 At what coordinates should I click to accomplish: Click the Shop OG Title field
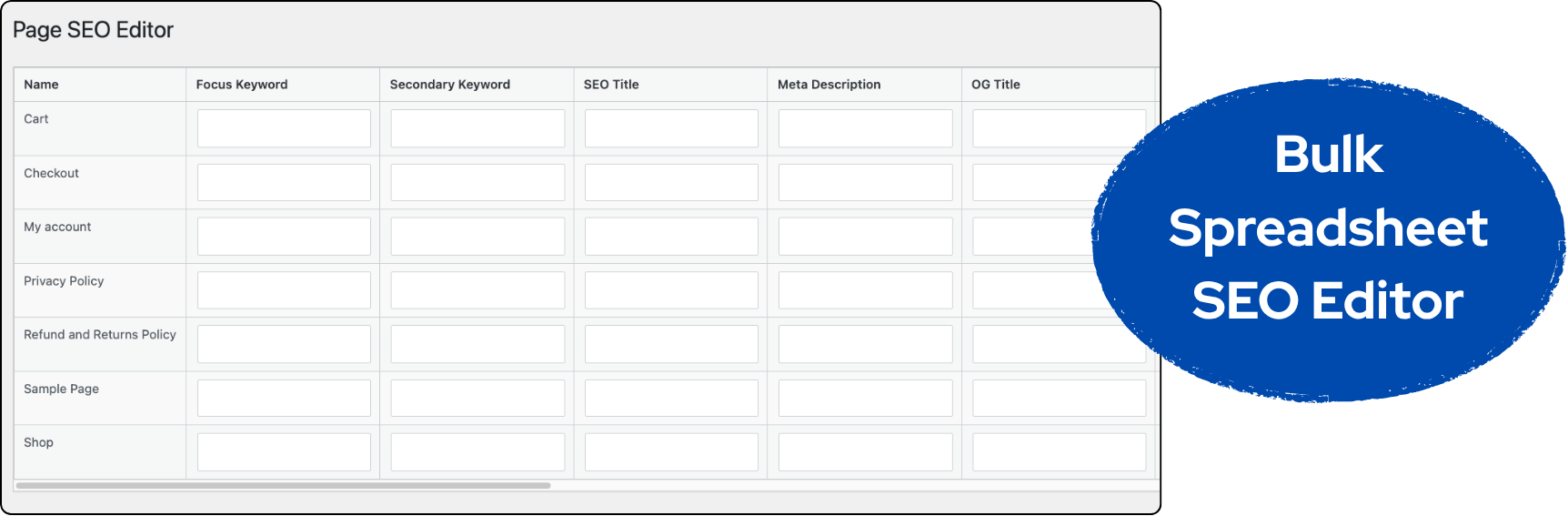1059,452
